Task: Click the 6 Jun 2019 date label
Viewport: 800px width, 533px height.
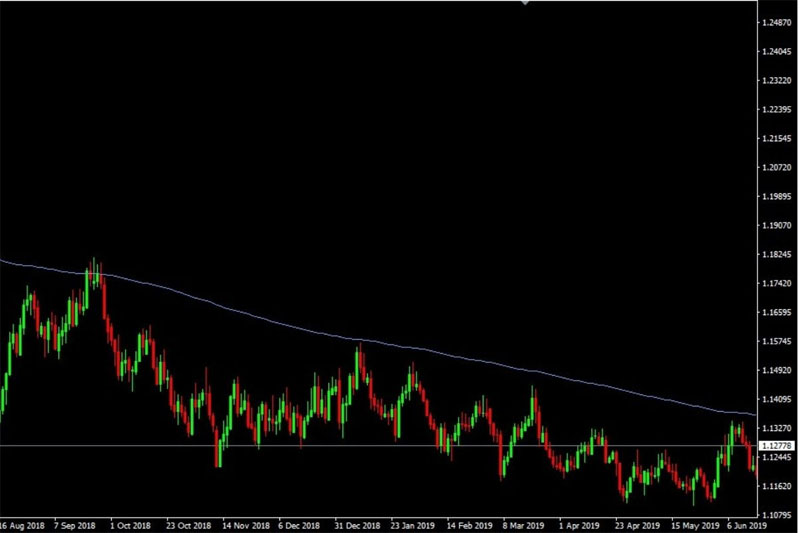Action: 747,526
